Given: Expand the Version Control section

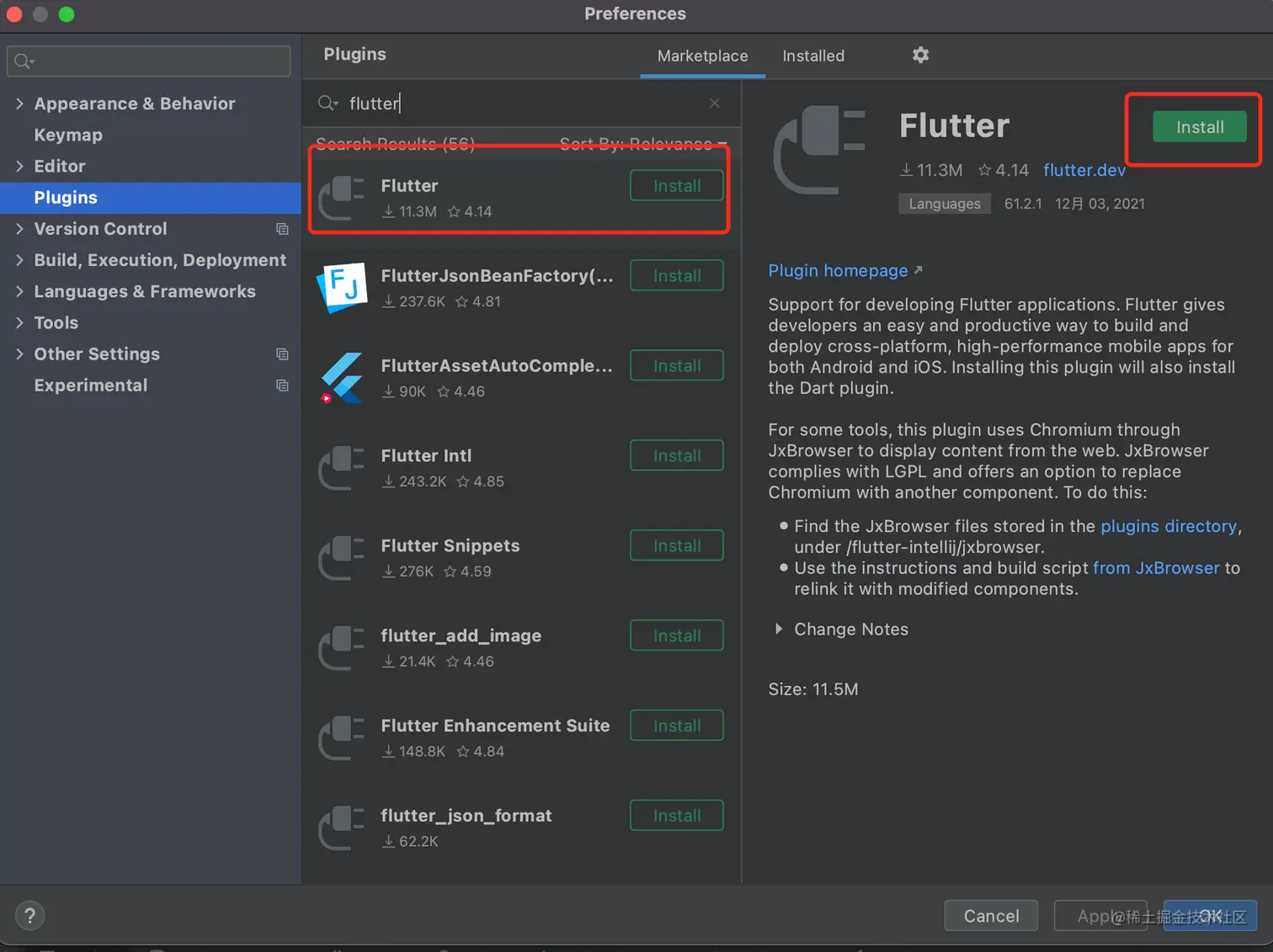Looking at the screenshot, I should 19,229.
